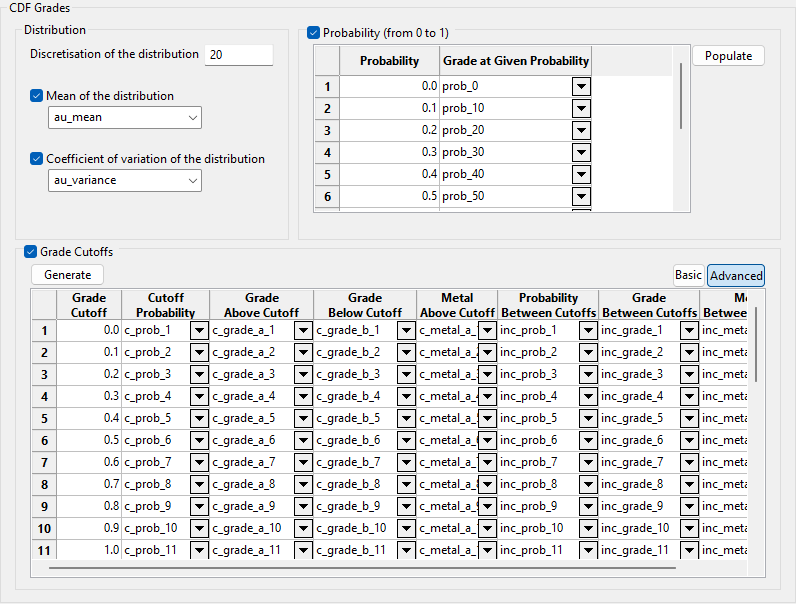The image size is (796, 604).
Task: Open dropdown arrow for c_prob_9
Action: (x=199, y=506)
